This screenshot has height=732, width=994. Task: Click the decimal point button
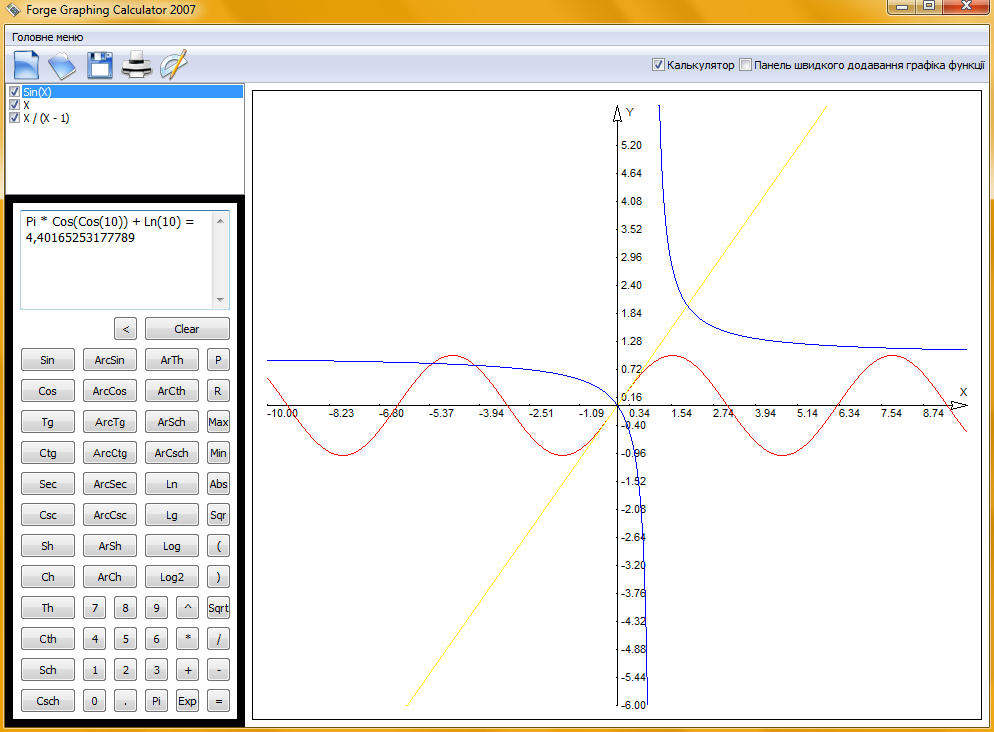coord(126,701)
